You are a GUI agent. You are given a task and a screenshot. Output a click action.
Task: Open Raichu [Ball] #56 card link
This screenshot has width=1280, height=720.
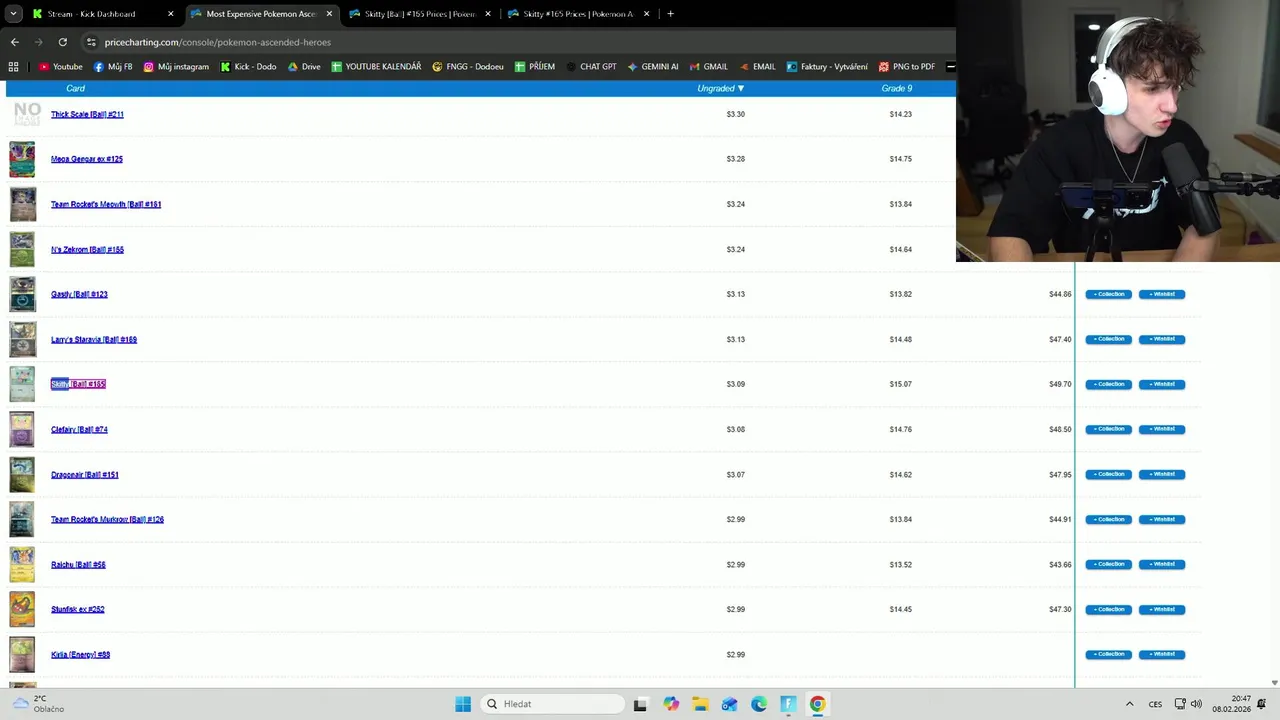[78, 564]
